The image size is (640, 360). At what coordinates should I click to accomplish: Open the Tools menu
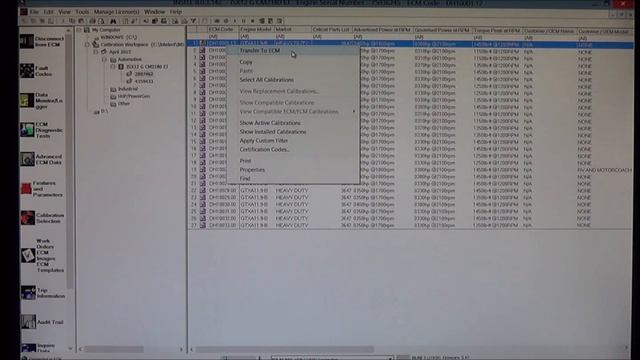coord(82,12)
